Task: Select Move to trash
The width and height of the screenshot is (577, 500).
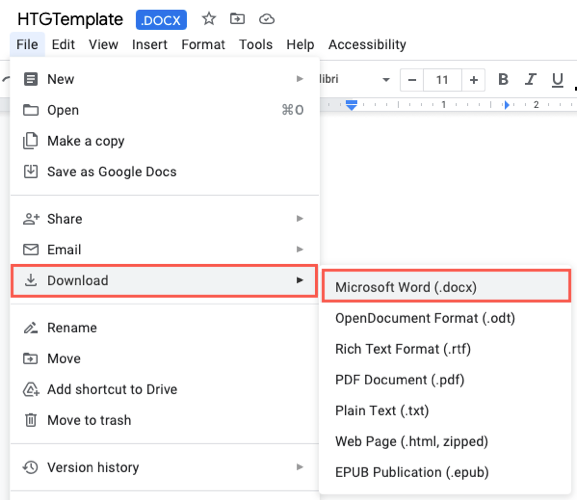Action: [164, 420]
